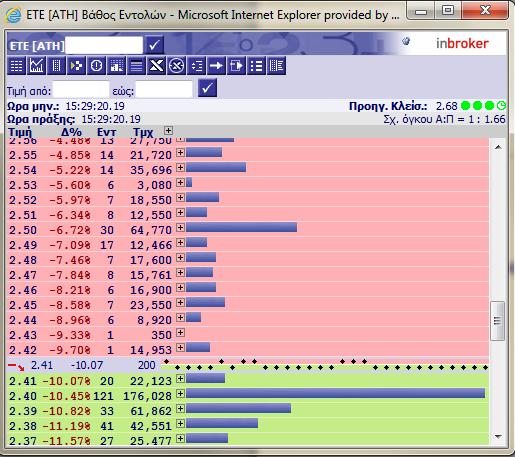Viewport: 515px width, 457px height.
Task: Maximize the Internet Explorer window
Action: point(448,10)
